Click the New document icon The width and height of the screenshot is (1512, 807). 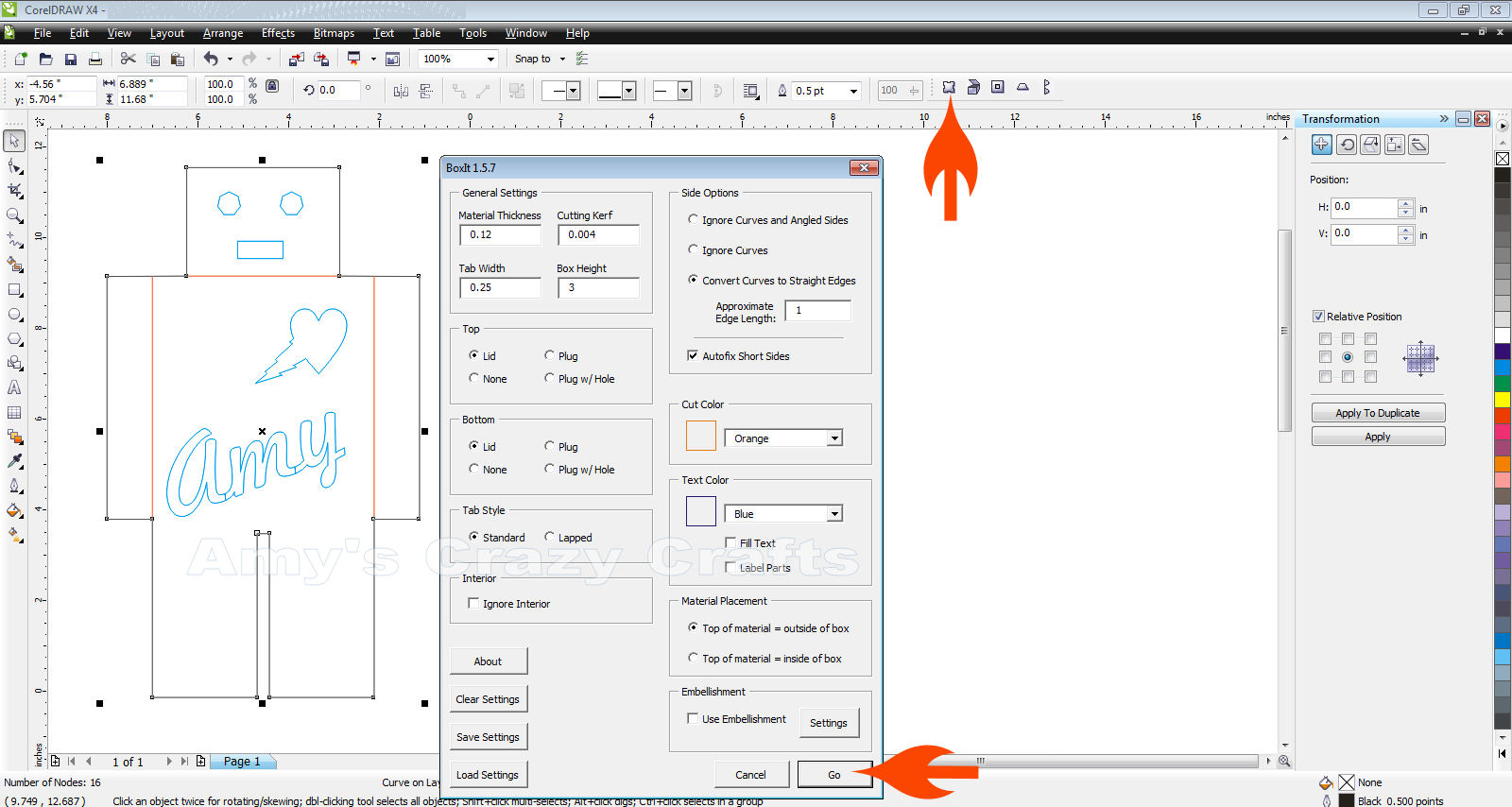(21, 59)
